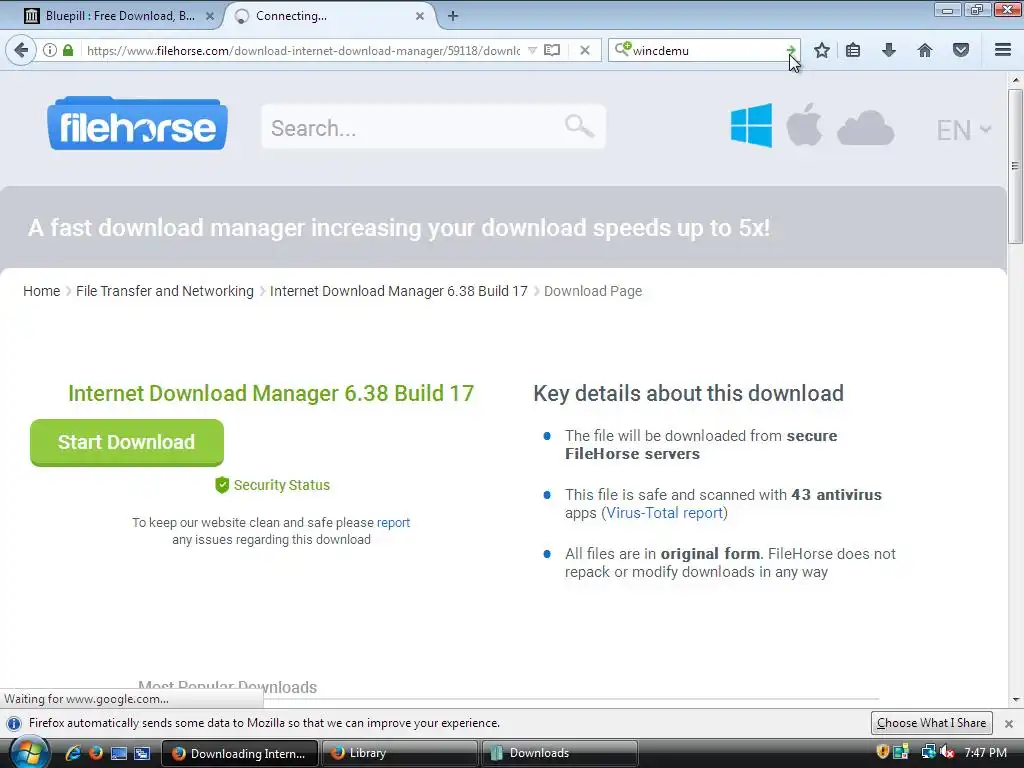This screenshot has width=1024, height=768.
Task: Open File Transfer and Networking breadcrumb
Action: tap(165, 291)
